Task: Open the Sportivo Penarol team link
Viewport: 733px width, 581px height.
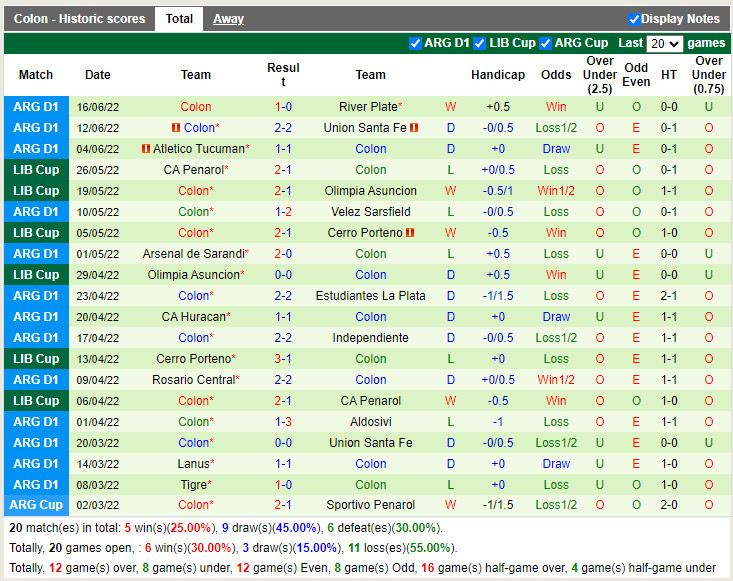Action: [x=370, y=505]
